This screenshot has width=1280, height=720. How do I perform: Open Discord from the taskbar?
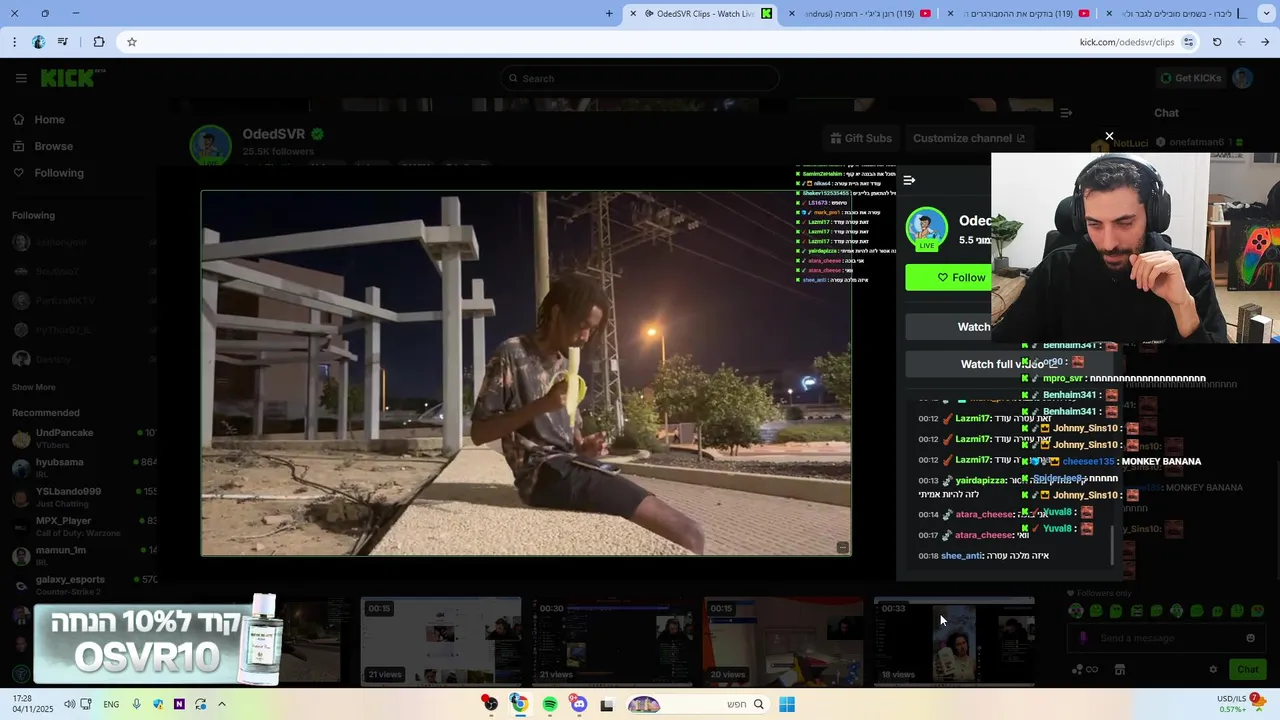(578, 704)
